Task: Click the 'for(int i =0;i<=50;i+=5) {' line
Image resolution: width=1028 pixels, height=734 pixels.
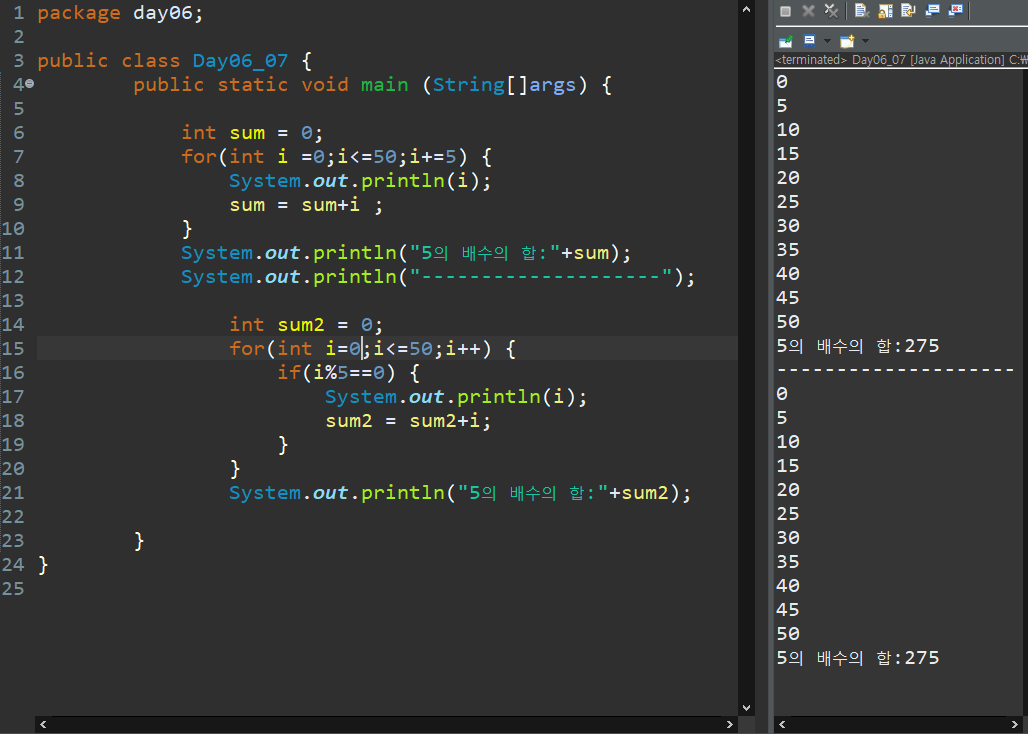Action: point(336,157)
